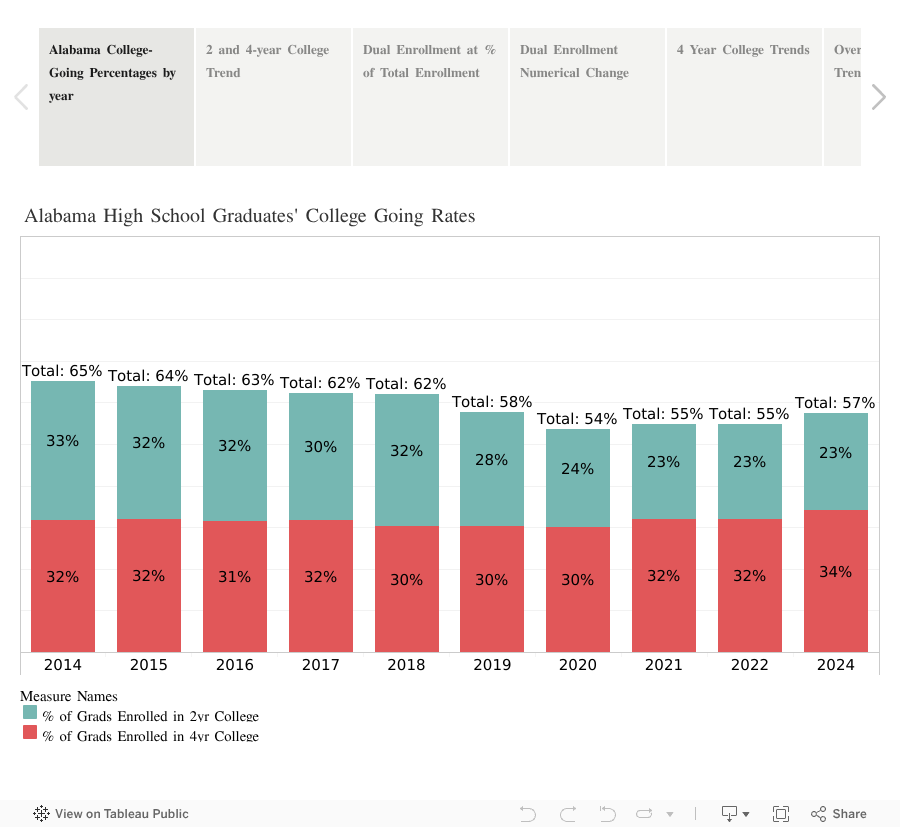
Task: Open the download format dropdown arrow
Action: [744, 813]
